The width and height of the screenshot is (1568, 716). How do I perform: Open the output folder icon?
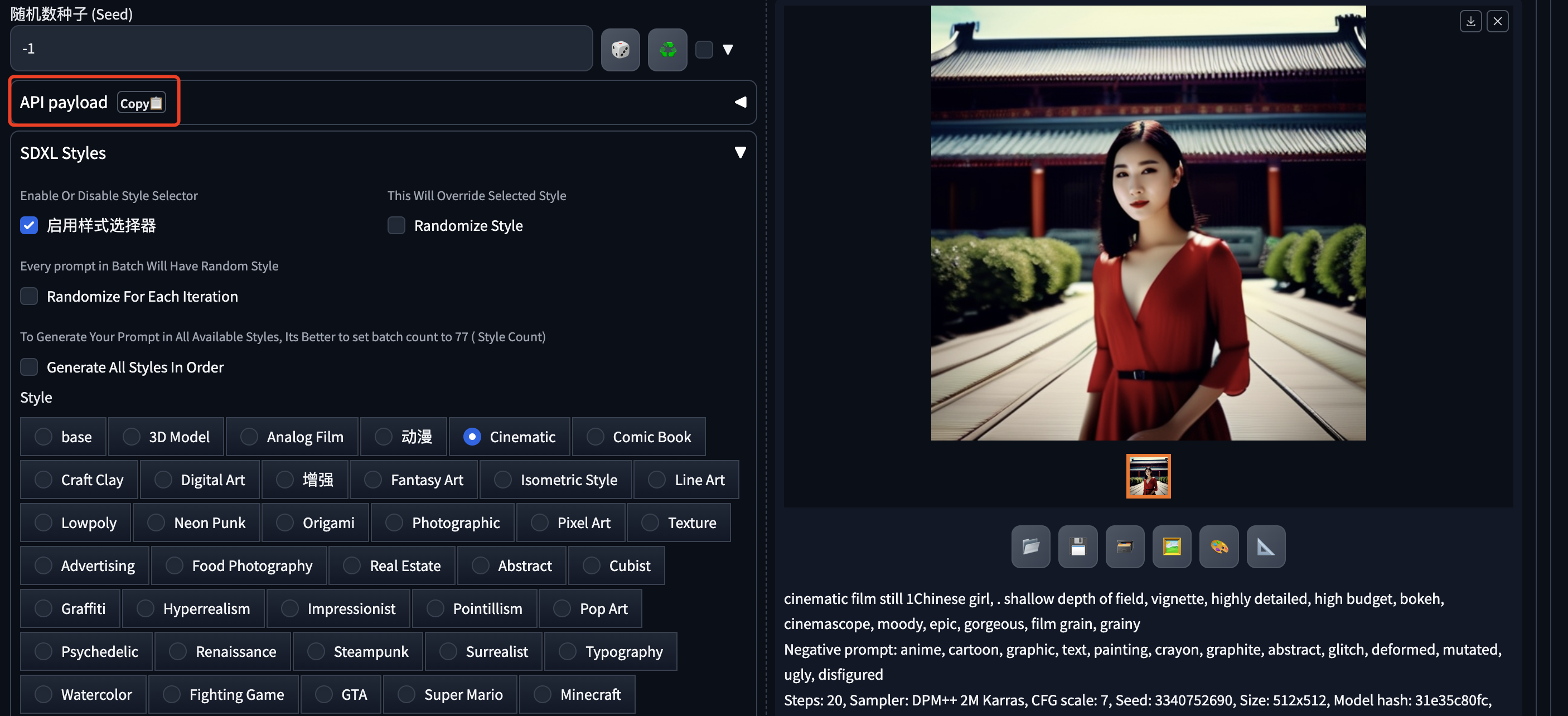point(1030,546)
